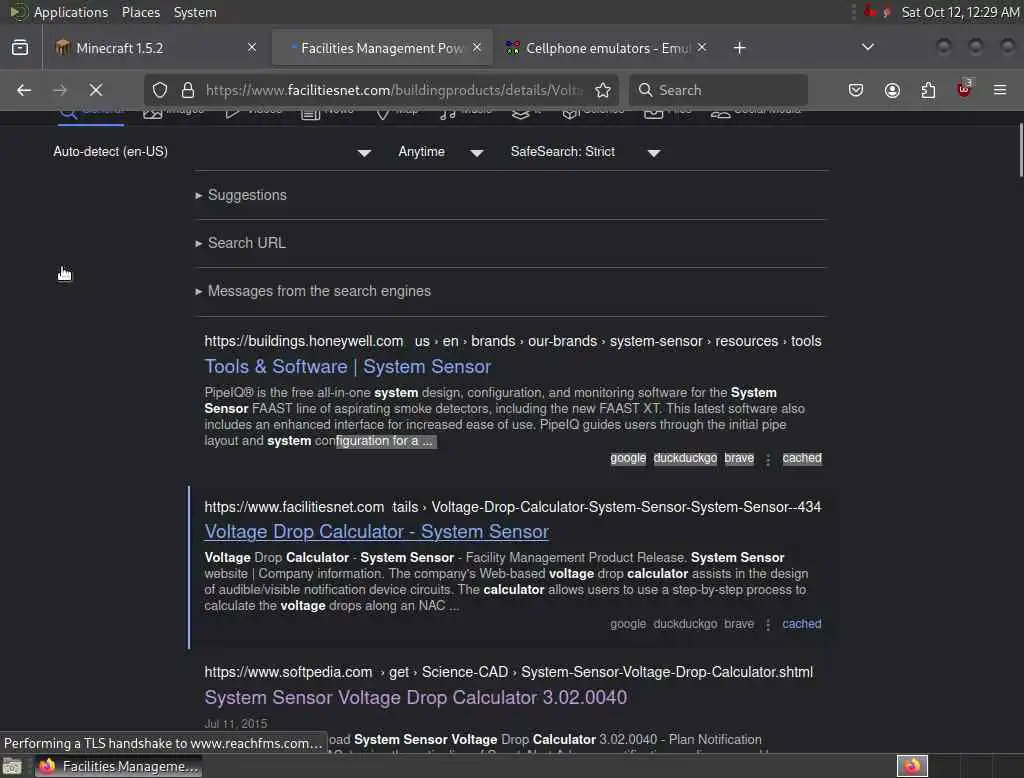Open the System menu
Viewport: 1024px width, 778px height.
tap(195, 12)
